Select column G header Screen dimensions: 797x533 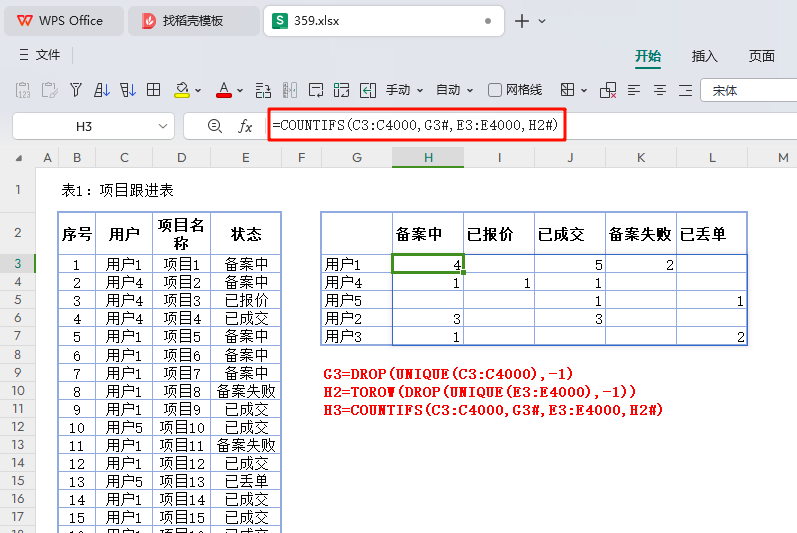(357, 158)
